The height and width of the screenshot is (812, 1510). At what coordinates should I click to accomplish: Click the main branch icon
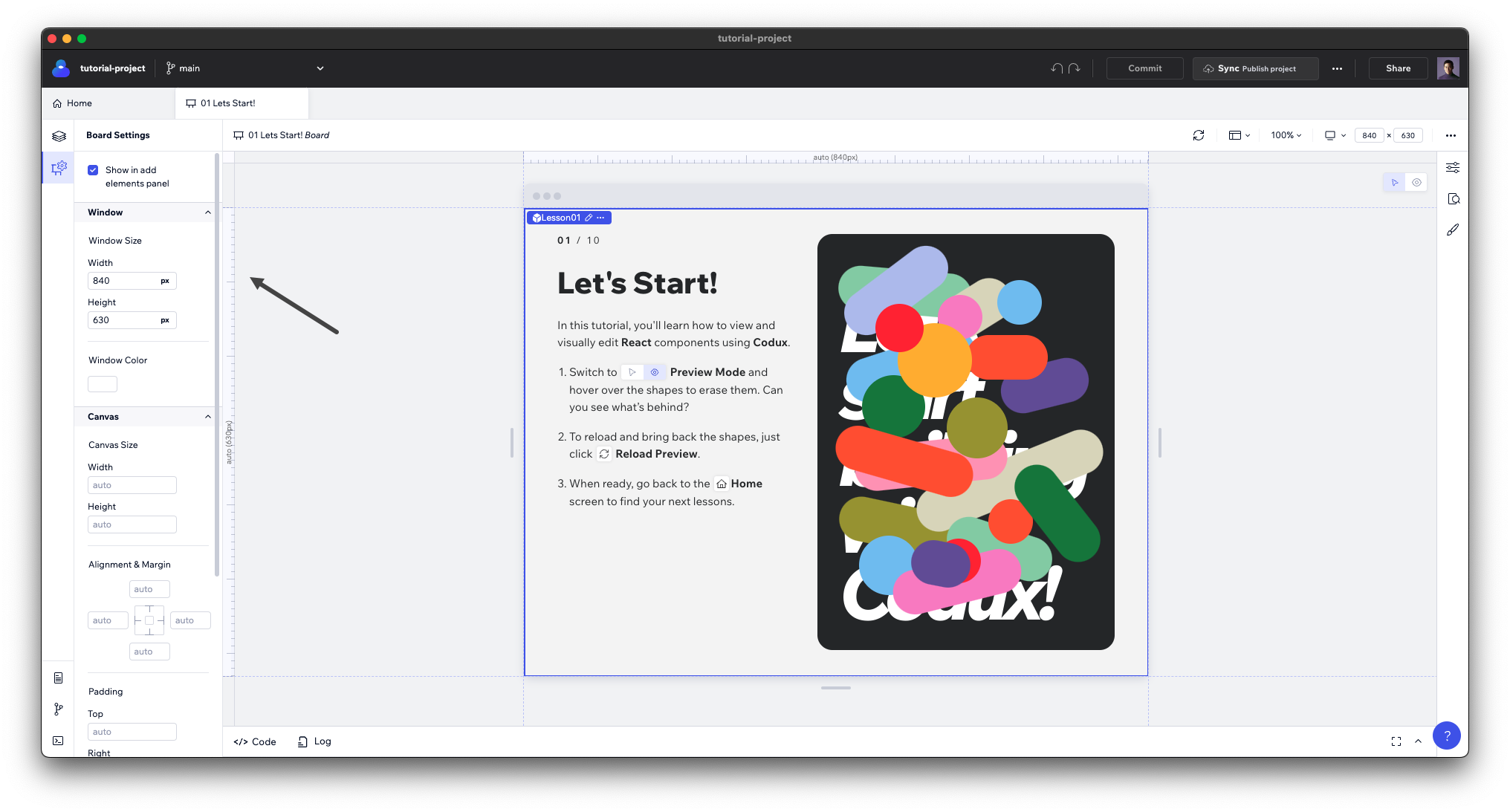pos(171,68)
